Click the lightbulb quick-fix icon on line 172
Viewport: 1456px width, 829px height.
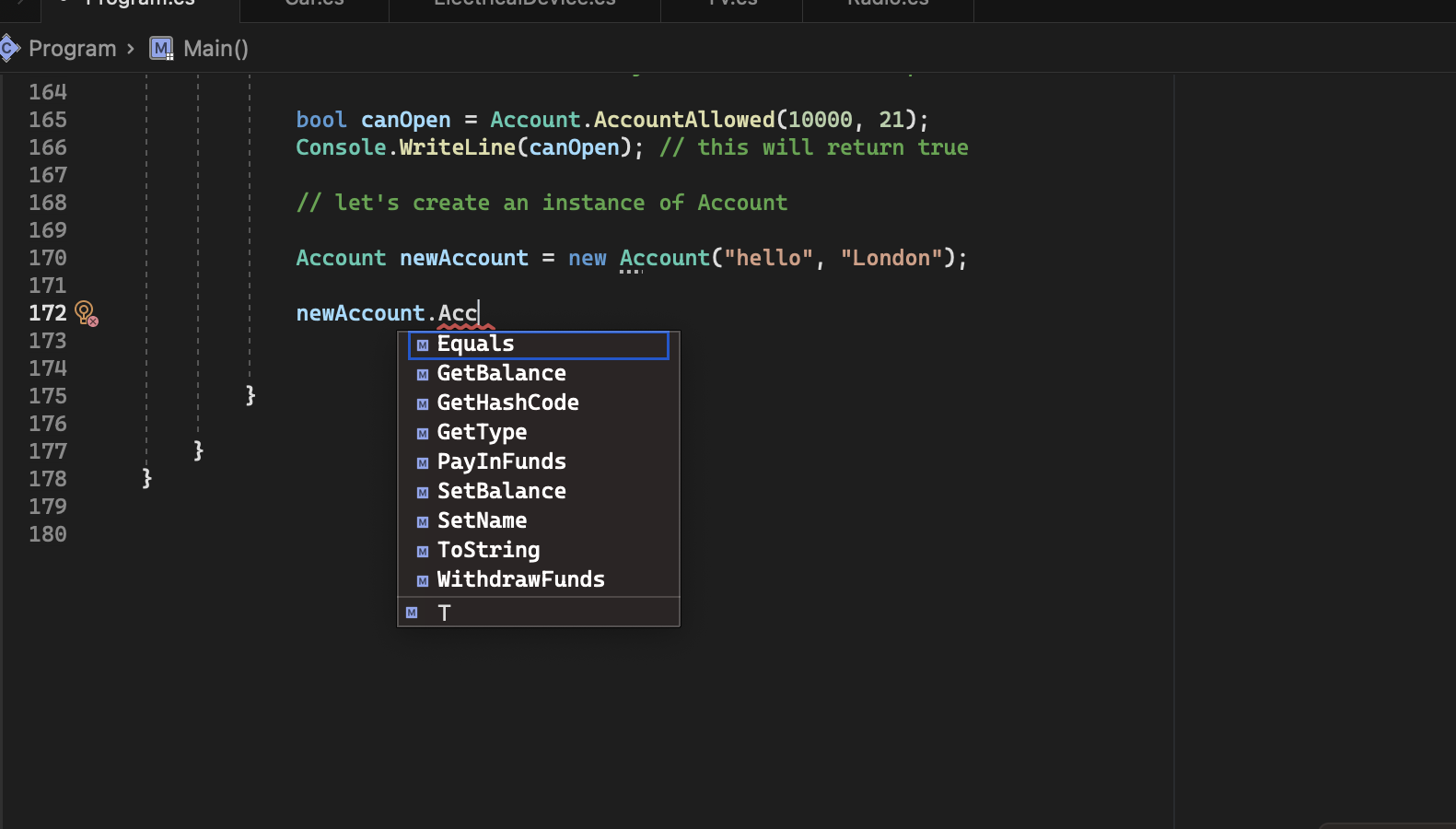86,313
